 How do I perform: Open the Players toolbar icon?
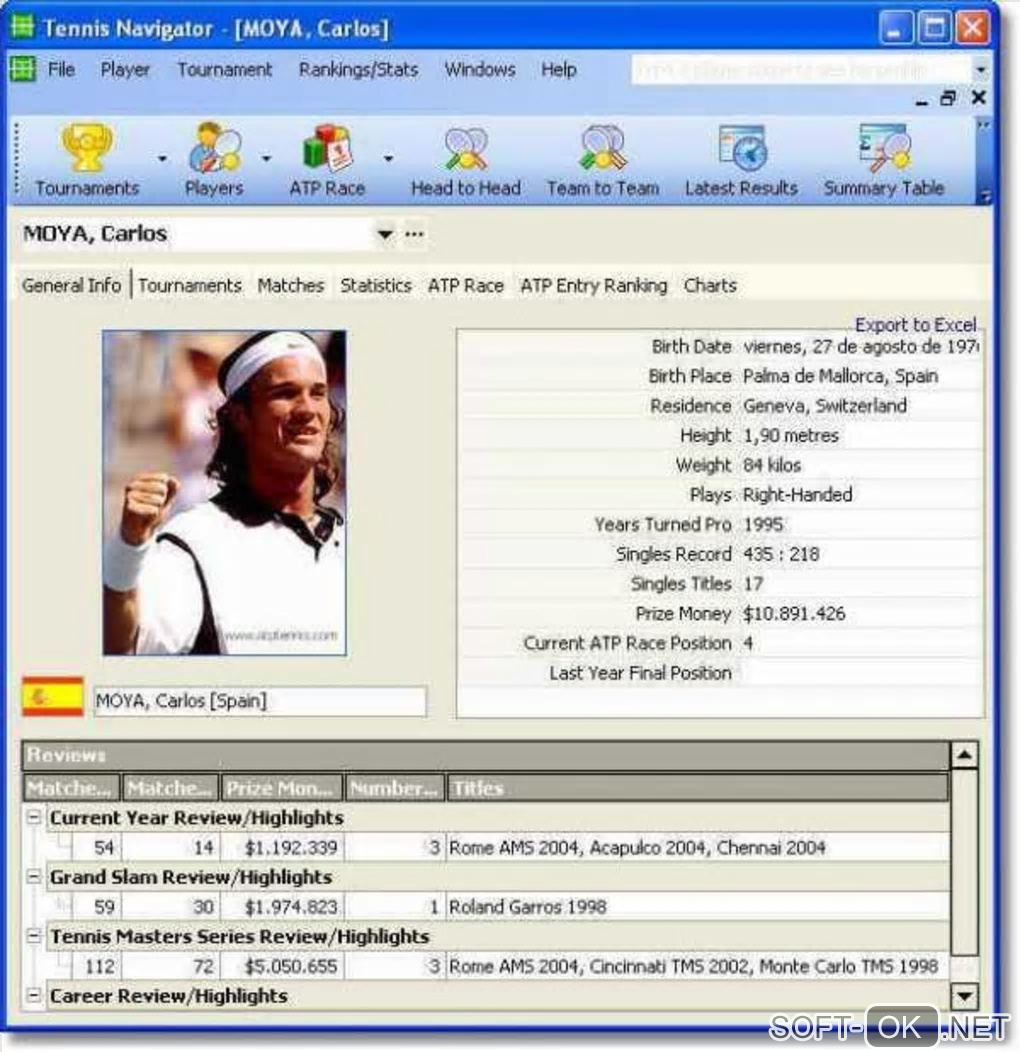pyautogui.click(x=213, y=160)
